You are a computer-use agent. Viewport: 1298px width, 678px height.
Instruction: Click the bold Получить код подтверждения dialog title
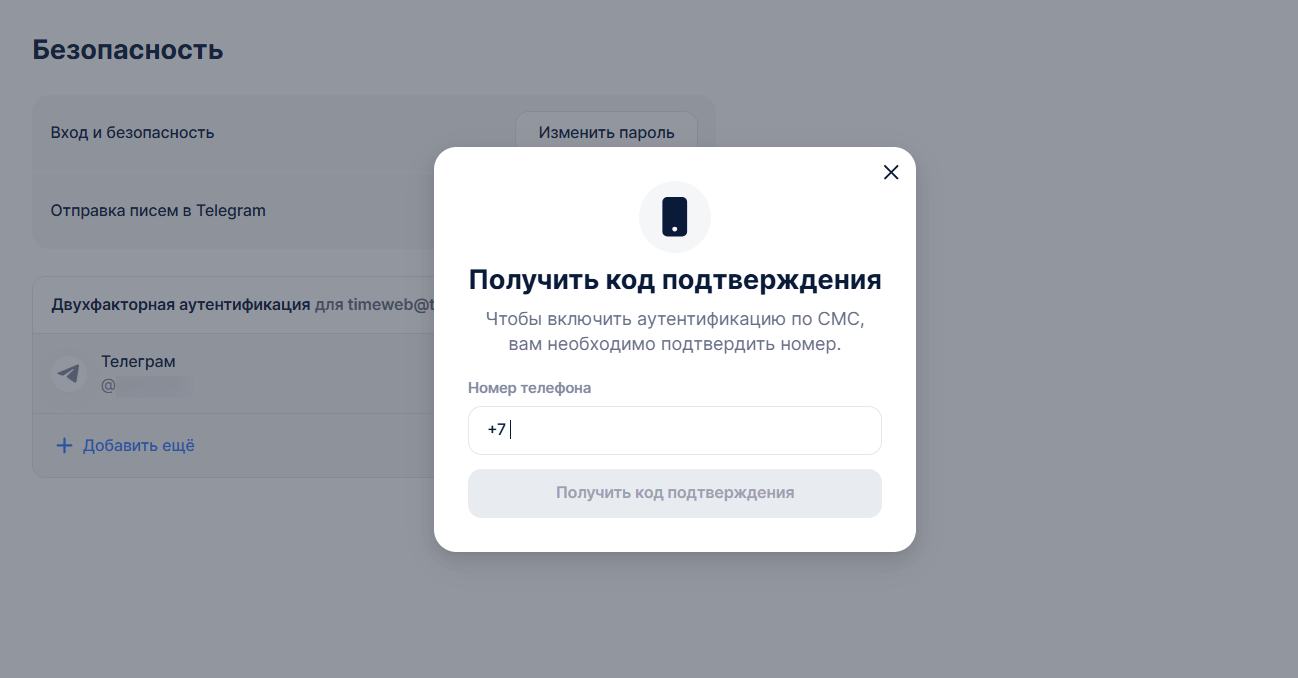[675, 280]
